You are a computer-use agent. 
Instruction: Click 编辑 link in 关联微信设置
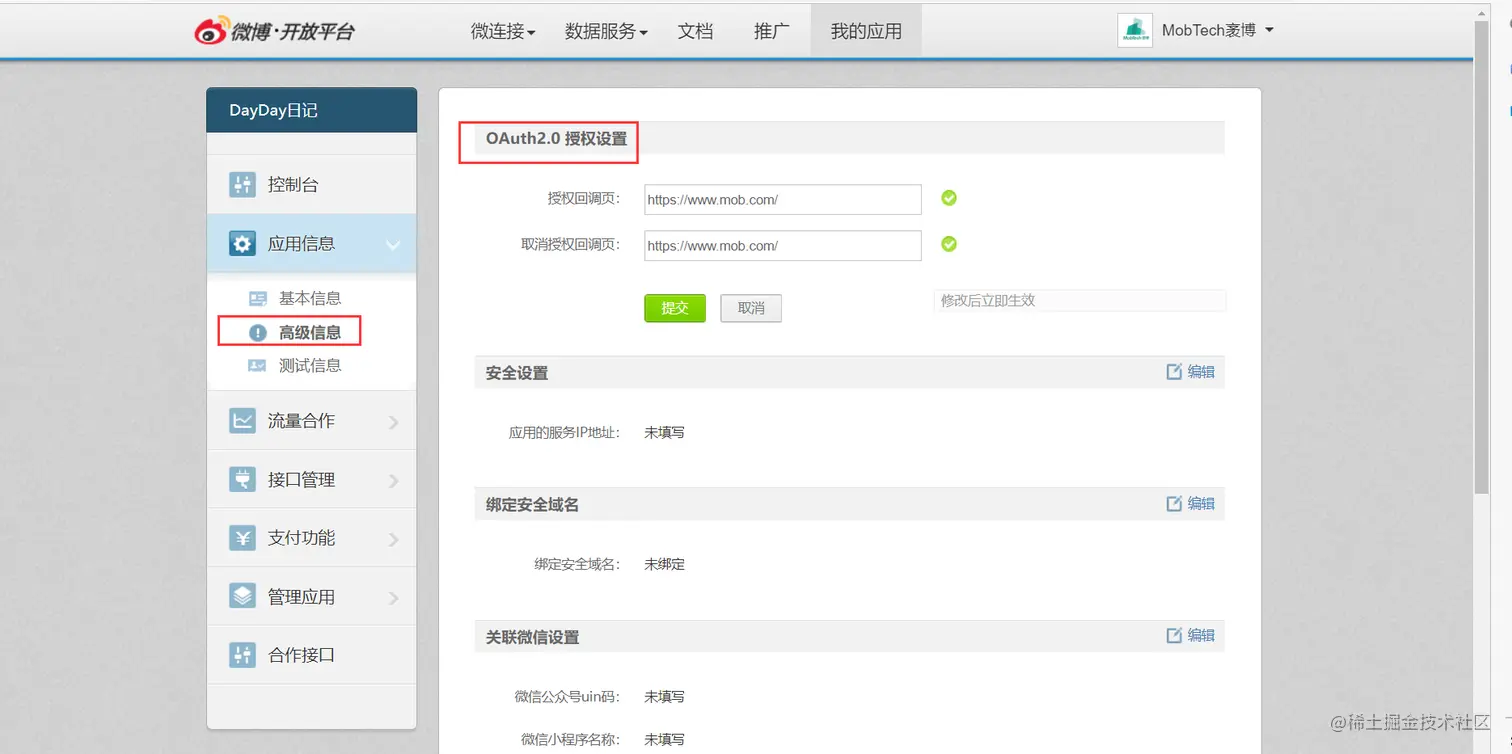coord(1201,636)
